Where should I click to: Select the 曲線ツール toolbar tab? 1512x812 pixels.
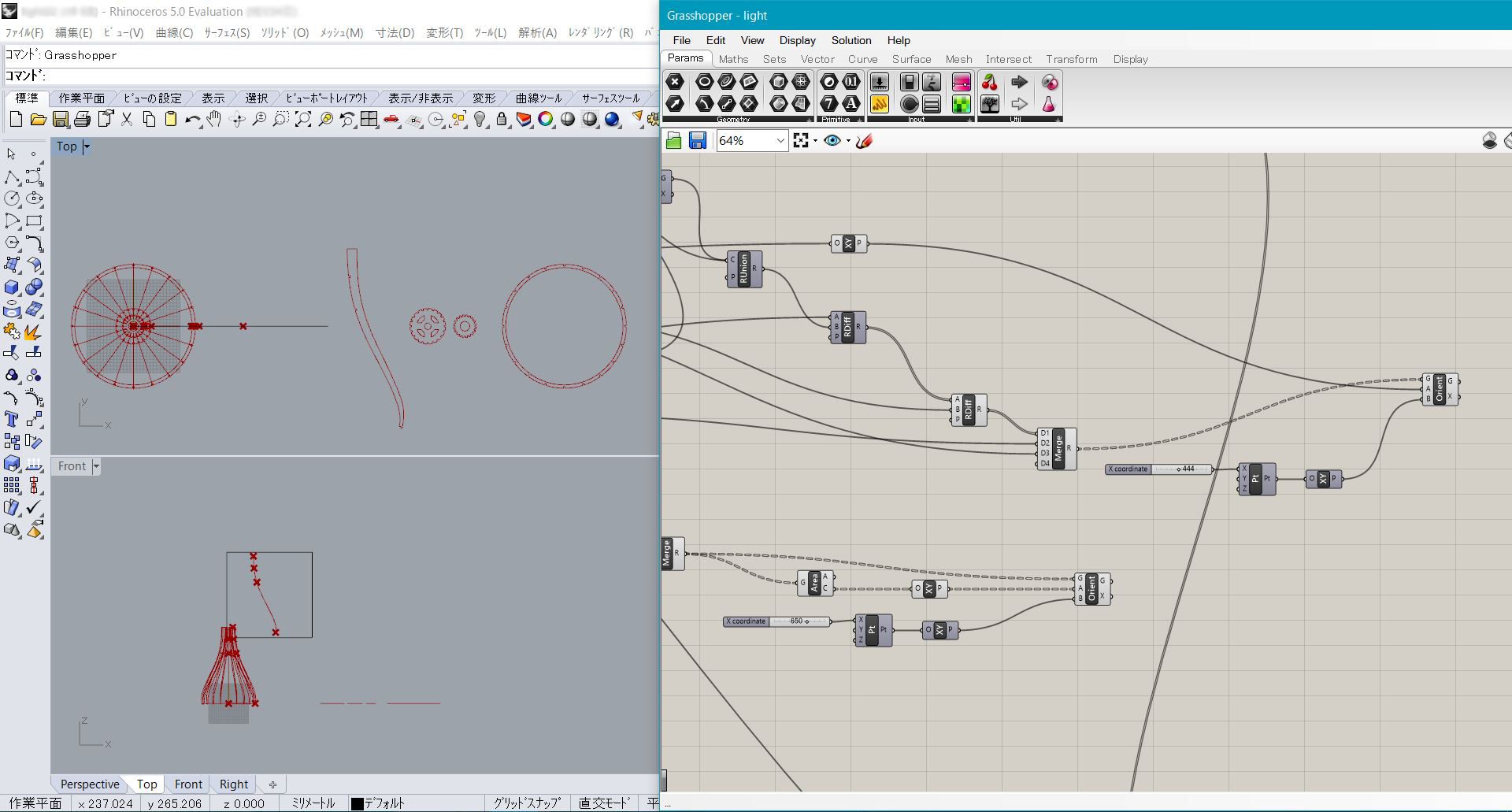pyautogui.click(x=539, y=98)
